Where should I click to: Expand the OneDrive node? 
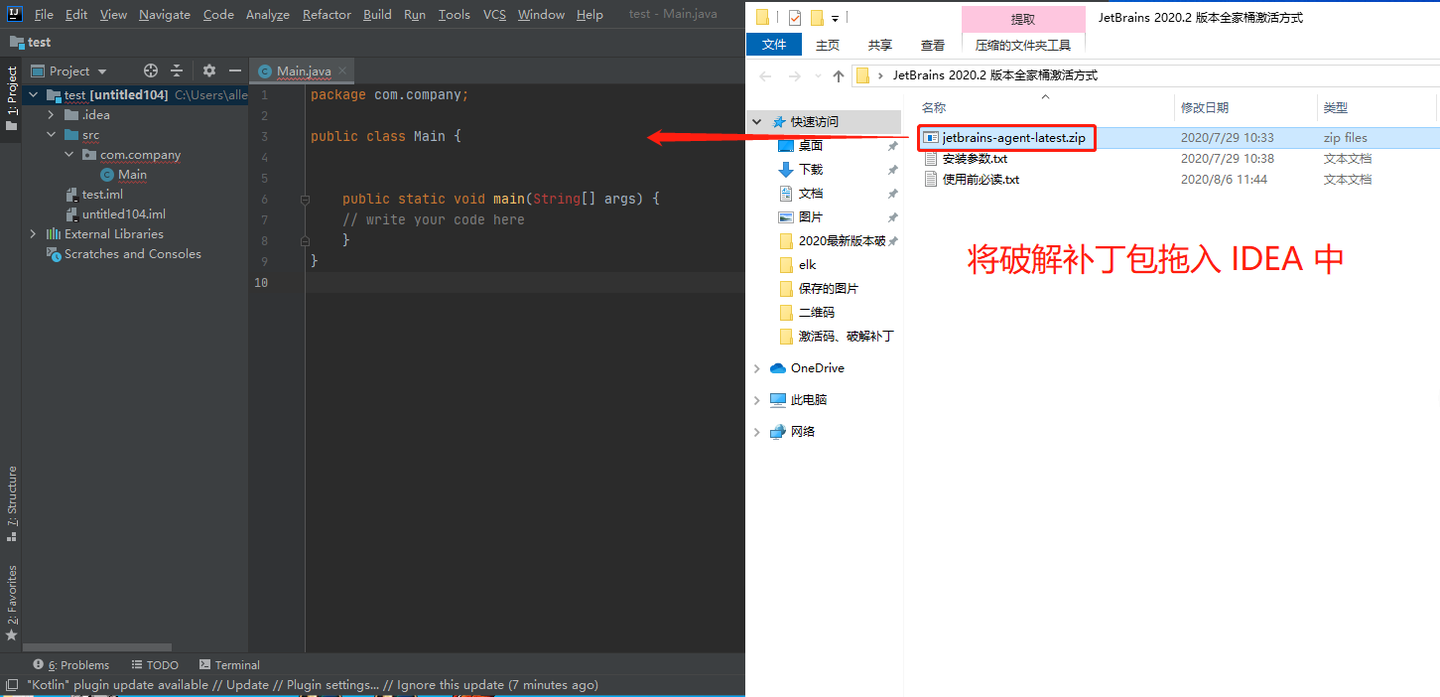tap(757, 368)
